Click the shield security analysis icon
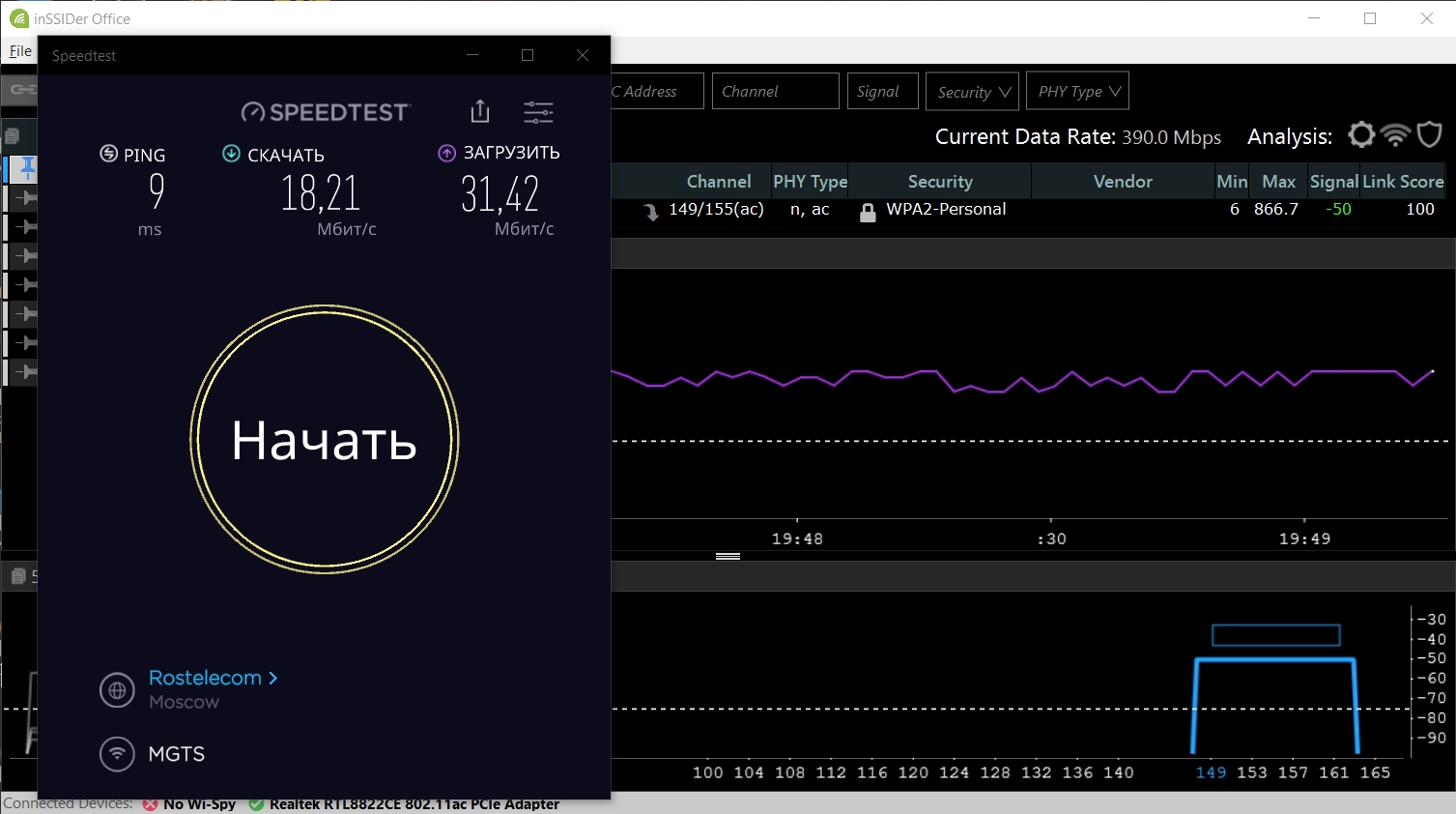Screen dimensions: 1456x814 tap(1430, 135)
